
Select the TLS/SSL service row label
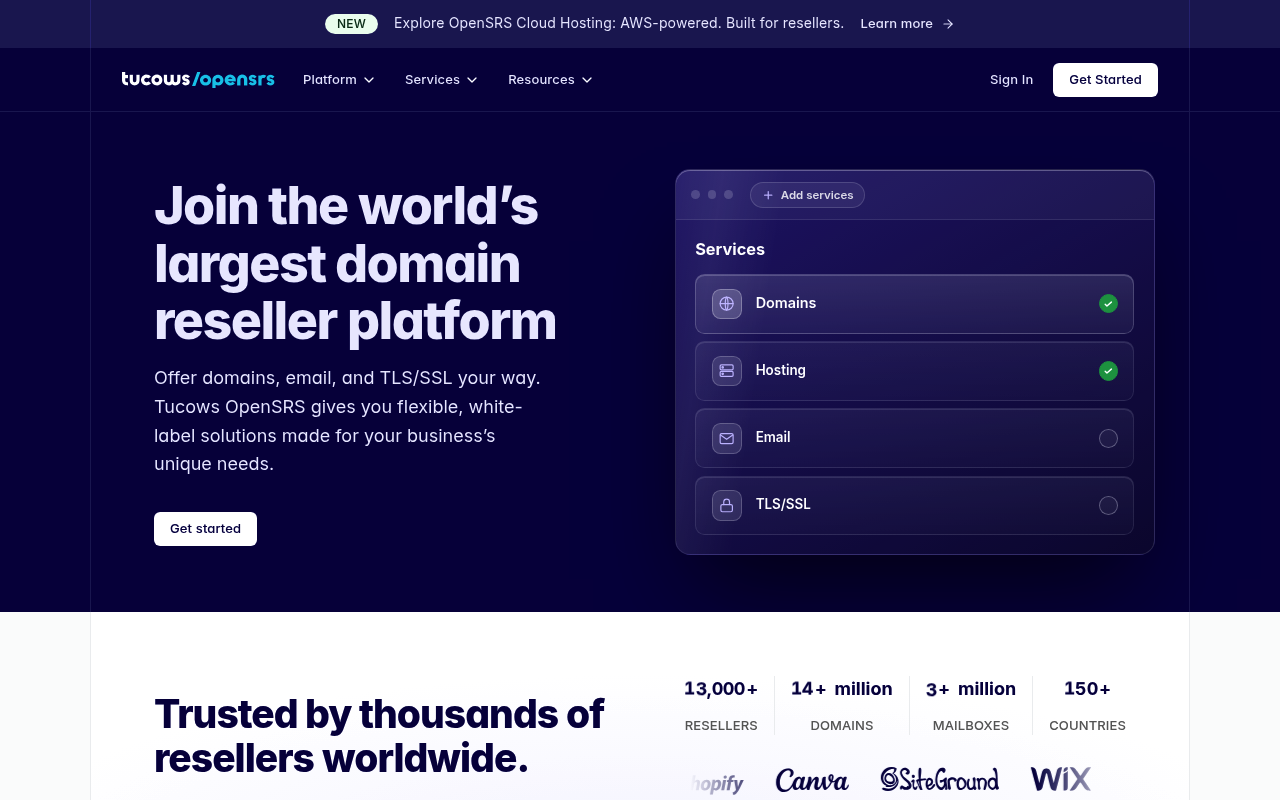[783, 504]
